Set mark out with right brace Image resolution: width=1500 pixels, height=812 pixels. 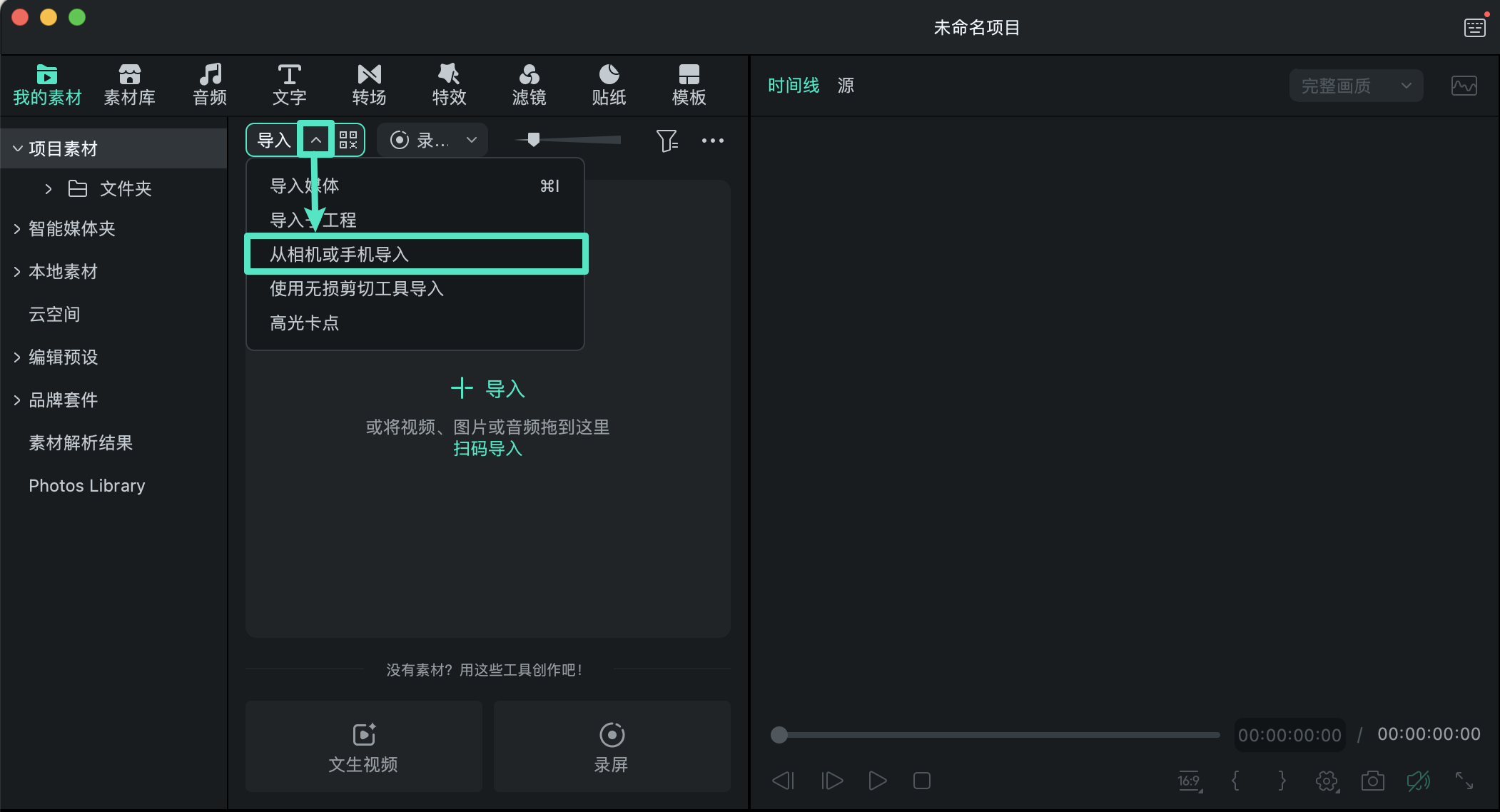[1282, 781]
